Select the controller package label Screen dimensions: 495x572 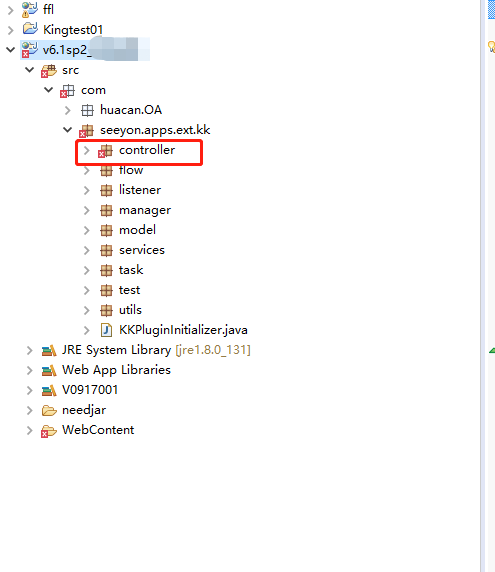[147, 150]
